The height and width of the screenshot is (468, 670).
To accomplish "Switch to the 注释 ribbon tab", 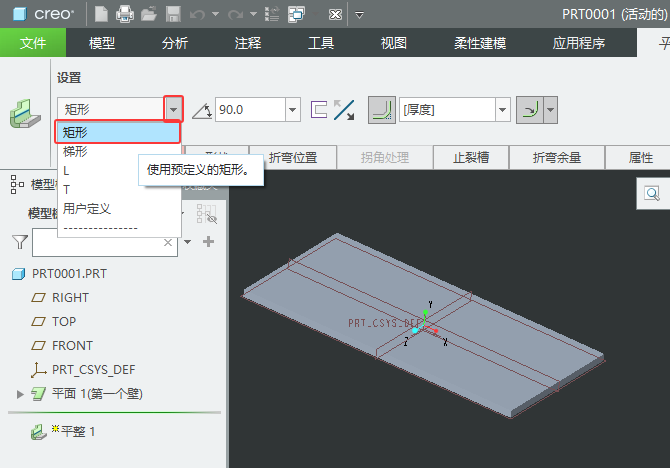I will click(247, 43).
